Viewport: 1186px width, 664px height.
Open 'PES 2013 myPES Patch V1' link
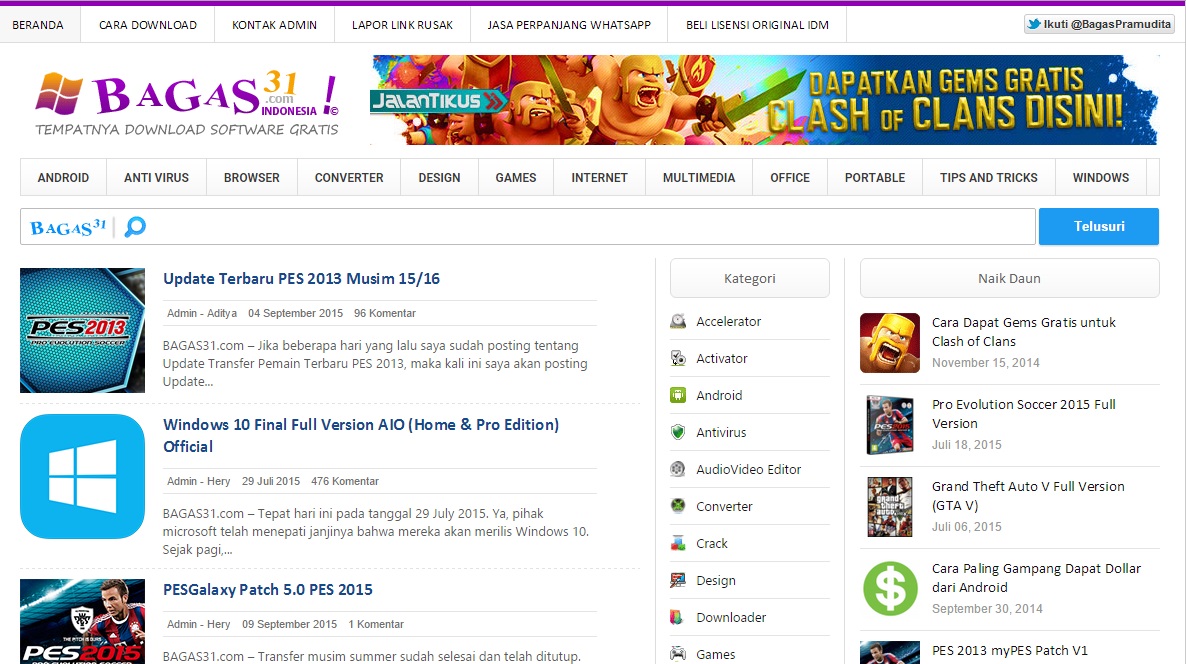pyautogui.click(x=1009, y=650)
